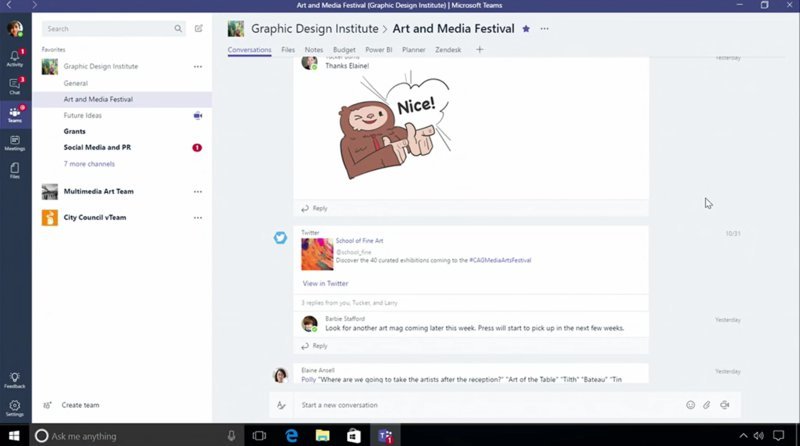This screenshot has height=446, width=800.
Task: Open Microsoft Edge from the taskbar
Action: [292, 436]
